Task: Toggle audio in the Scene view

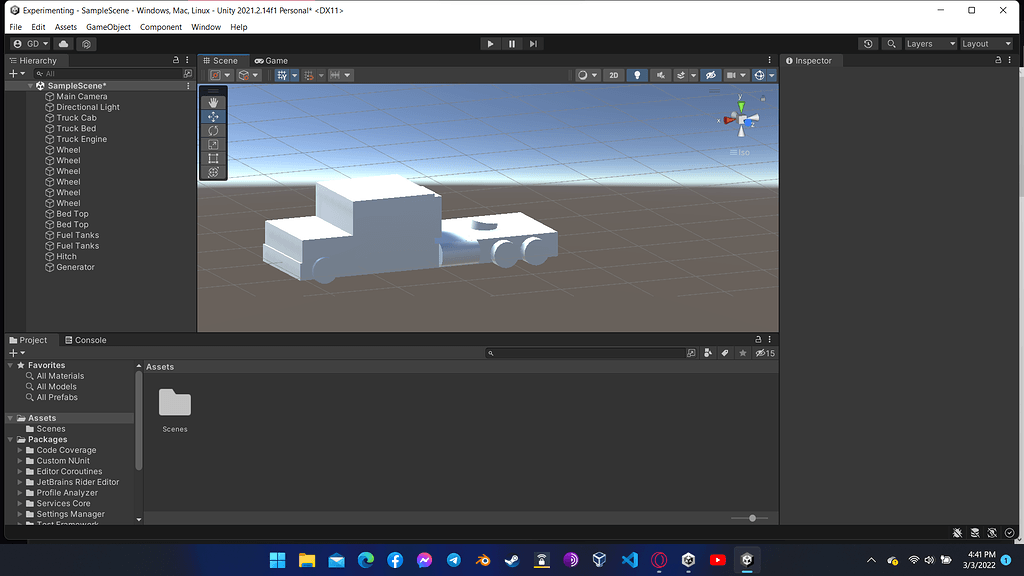Action: [661, 74]
